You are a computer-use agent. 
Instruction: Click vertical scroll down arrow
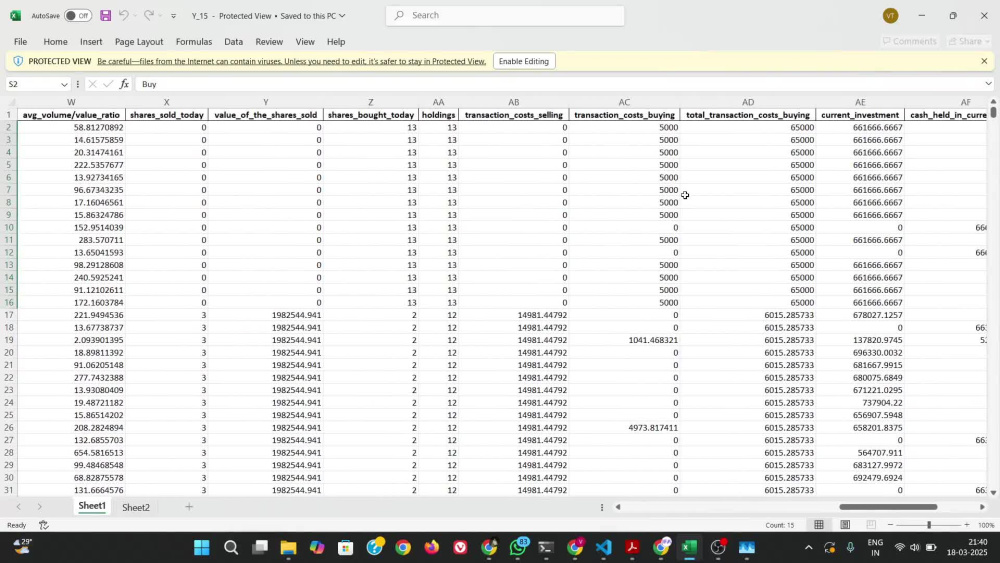point(993,492)
